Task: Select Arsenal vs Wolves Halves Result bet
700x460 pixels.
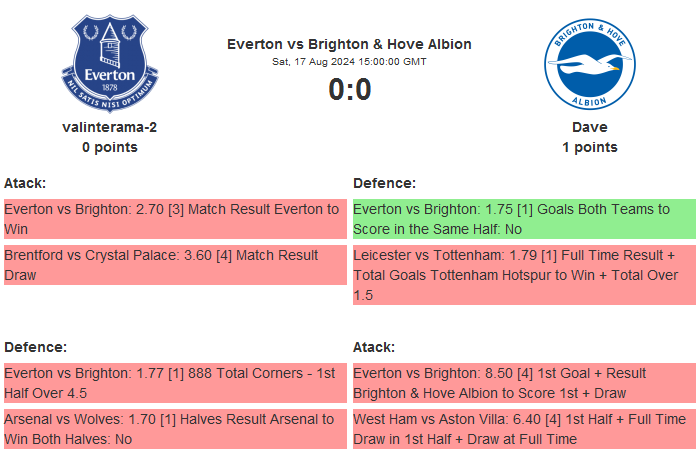Action: point(175,429)
